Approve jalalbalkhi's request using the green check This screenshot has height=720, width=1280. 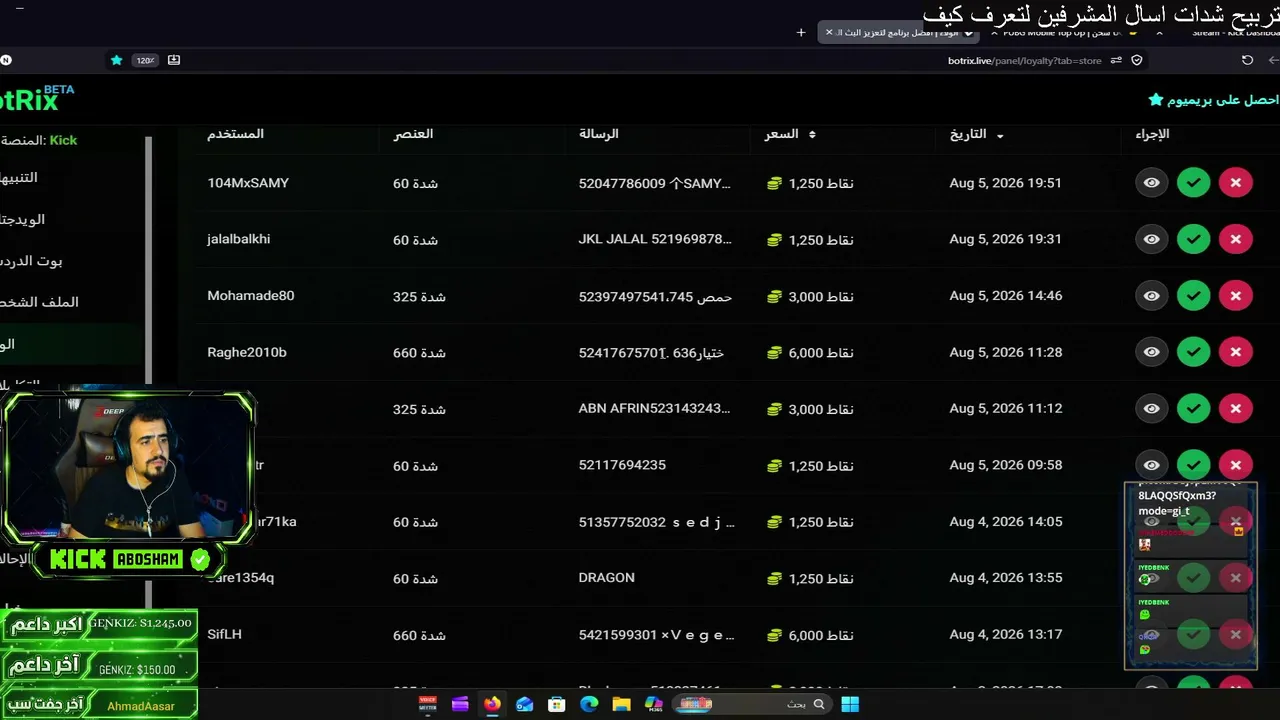[1193, 239]
